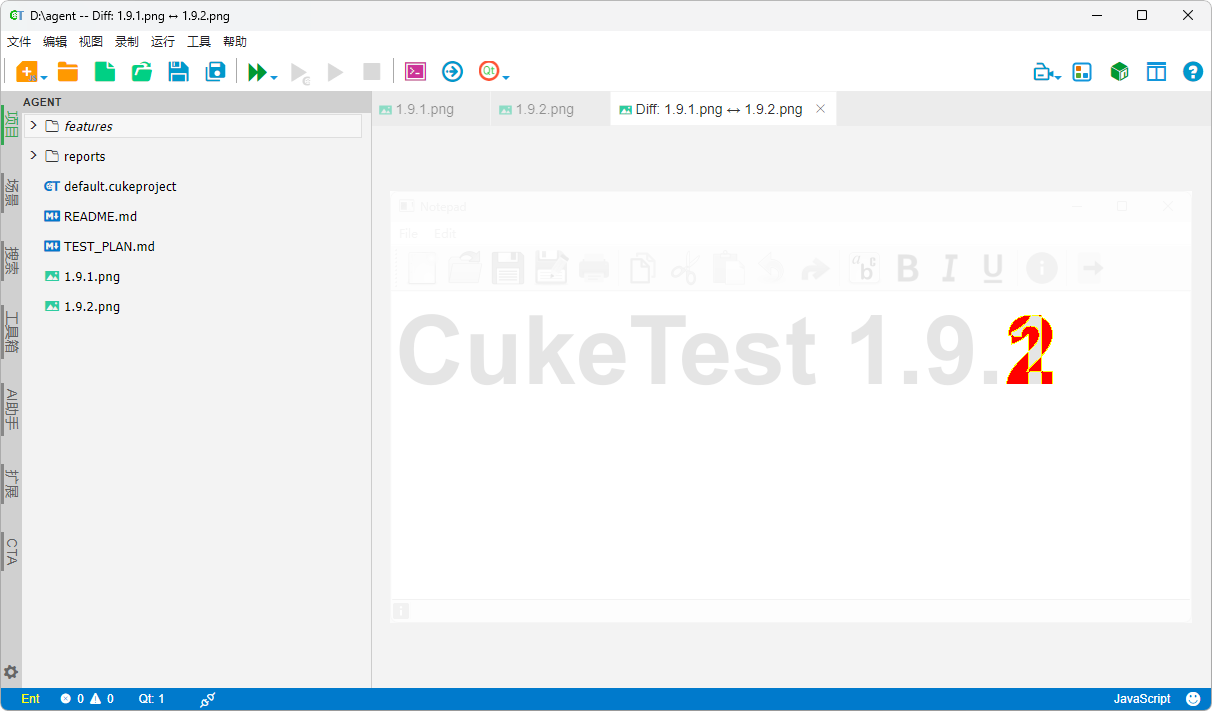1212x711 pixels.
Task: Open the Qt icon dropdown arrow
Action: [506, 77]
